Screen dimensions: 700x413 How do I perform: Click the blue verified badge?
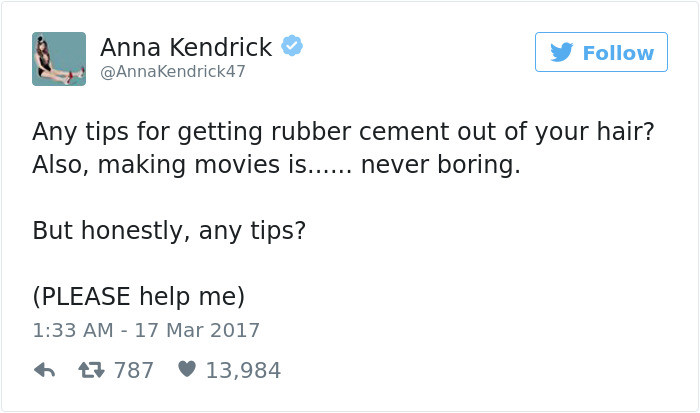point(292,47)
